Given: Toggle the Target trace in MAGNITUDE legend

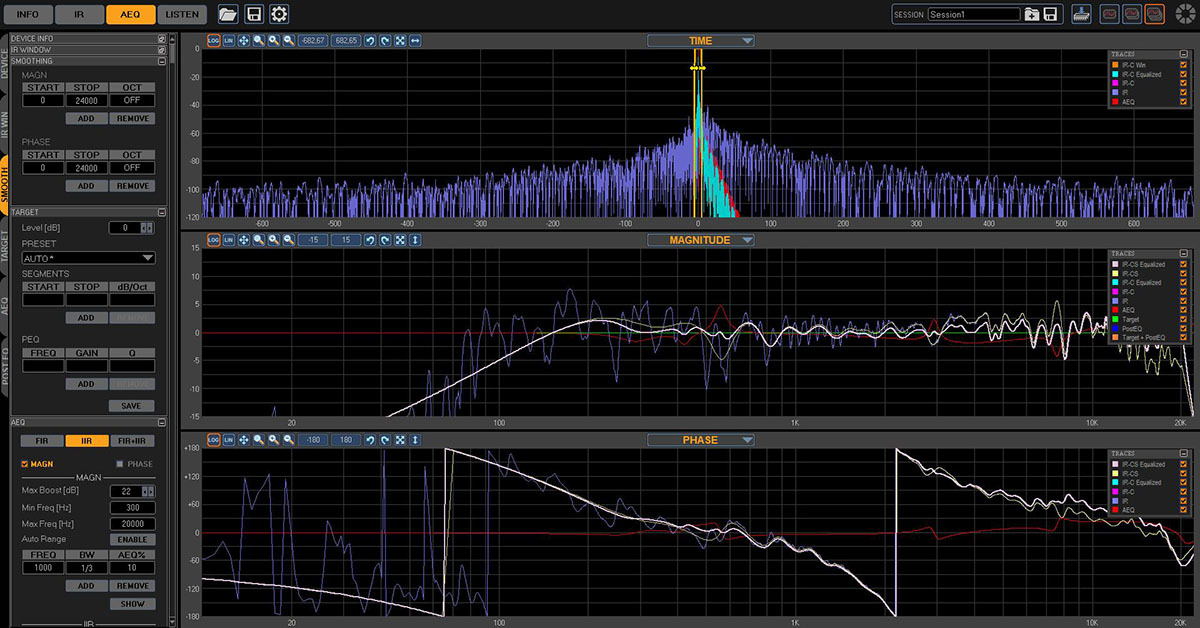Looking at the screenshot, I should [x=1184, y=319].
